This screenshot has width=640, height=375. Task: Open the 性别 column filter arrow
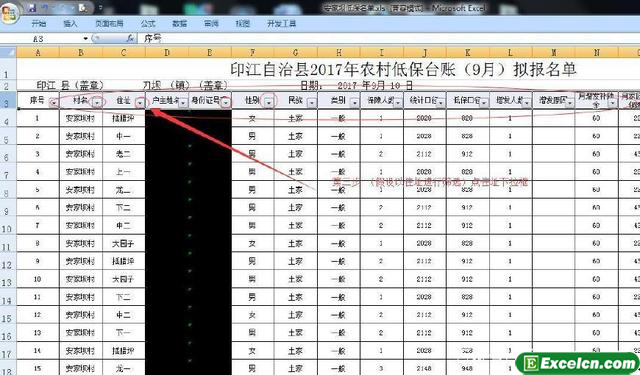coord(269,103)
